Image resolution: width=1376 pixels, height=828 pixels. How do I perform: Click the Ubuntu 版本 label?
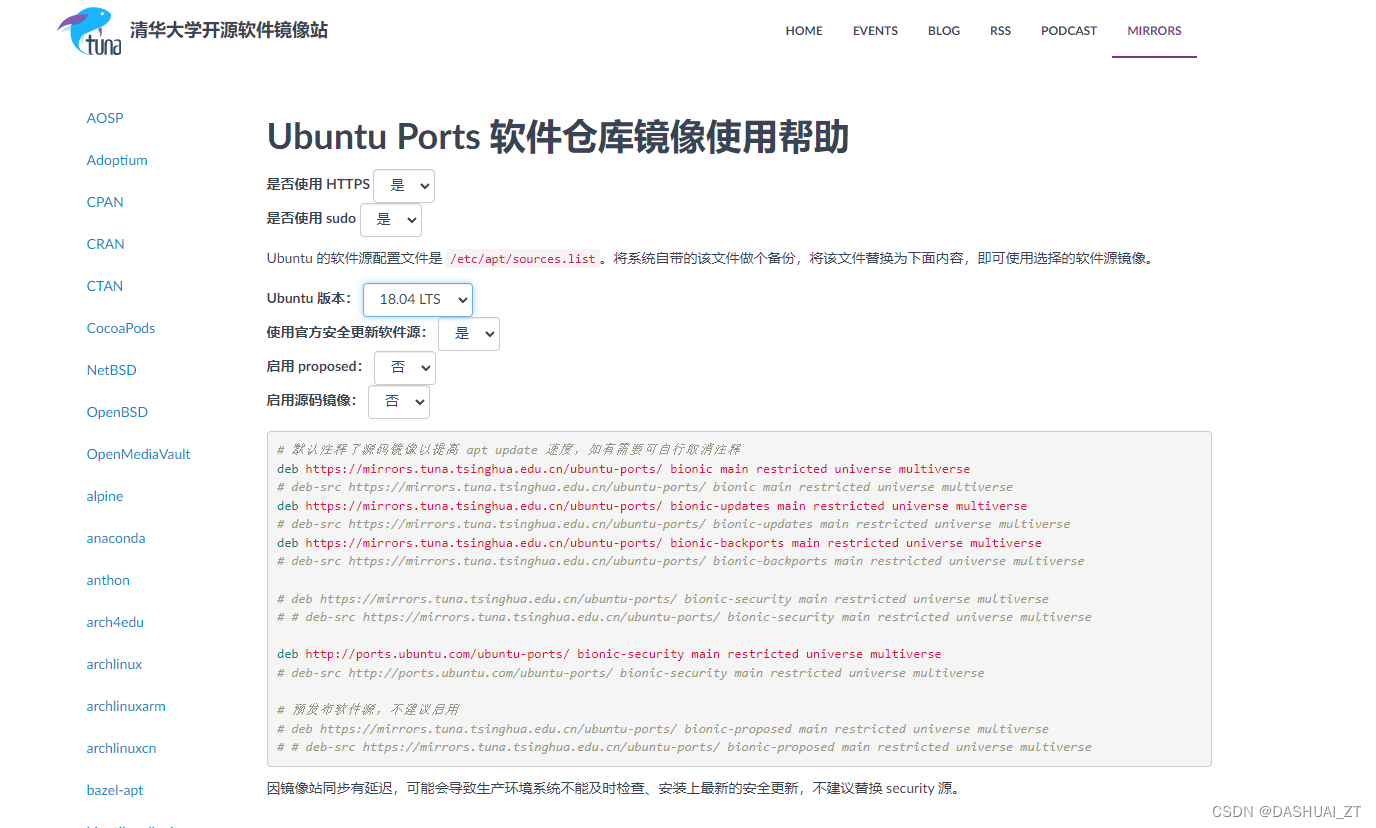[x=308, y=299]
